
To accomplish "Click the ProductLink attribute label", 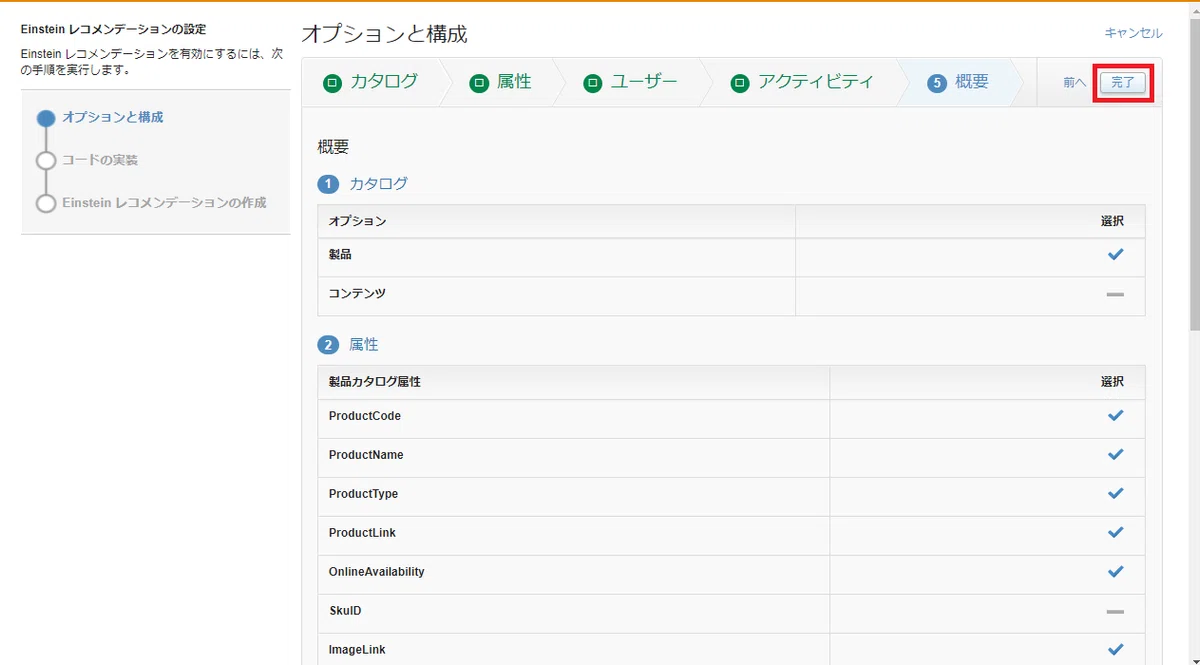I will pyautogui.click(x=362, y=533).
